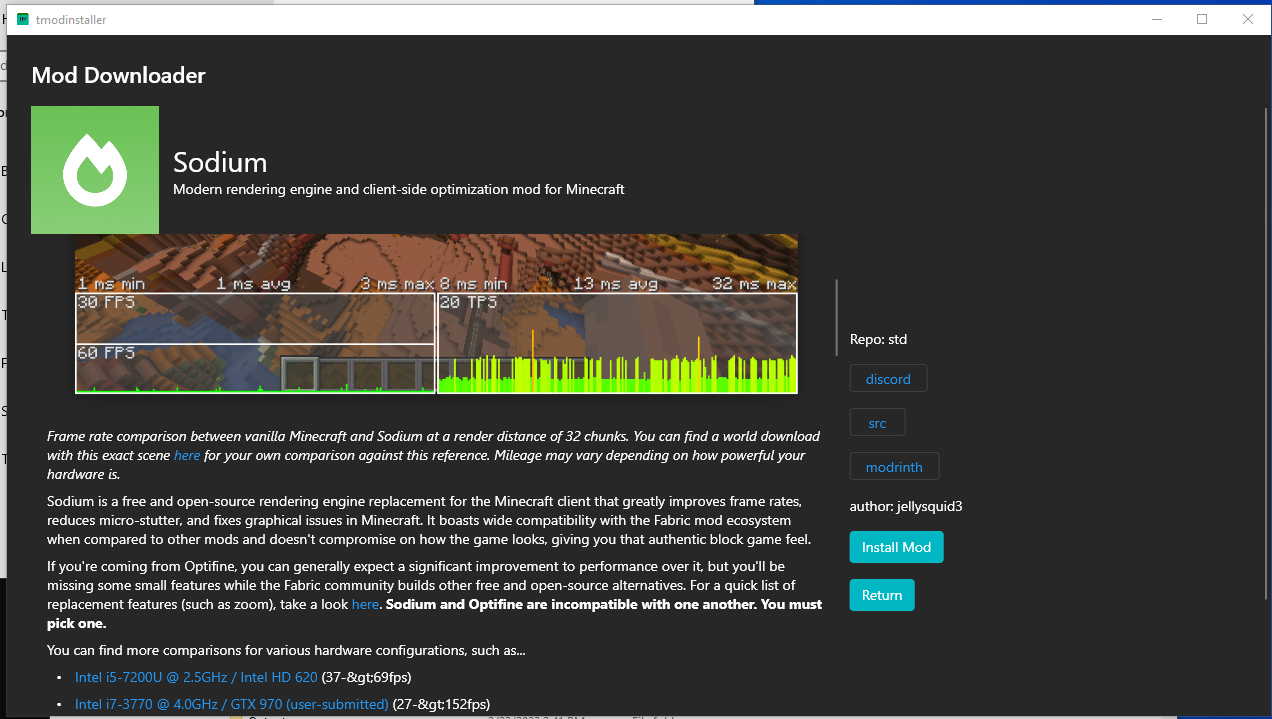The height and width of the screenshot is (719, 1272).
Task: Click the Return button
Action: pyautogui.click(x=882, y=595)
